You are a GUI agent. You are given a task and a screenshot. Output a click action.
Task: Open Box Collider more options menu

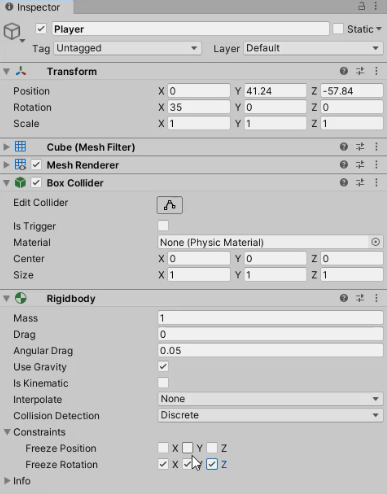click(x=376, y=183)
